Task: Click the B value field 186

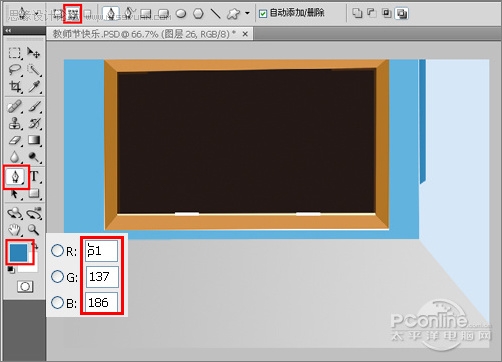Action: point(102,302)
